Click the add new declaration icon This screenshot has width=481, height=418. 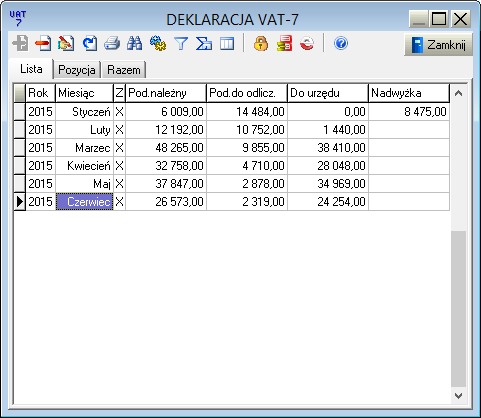[x=20, y=44]
